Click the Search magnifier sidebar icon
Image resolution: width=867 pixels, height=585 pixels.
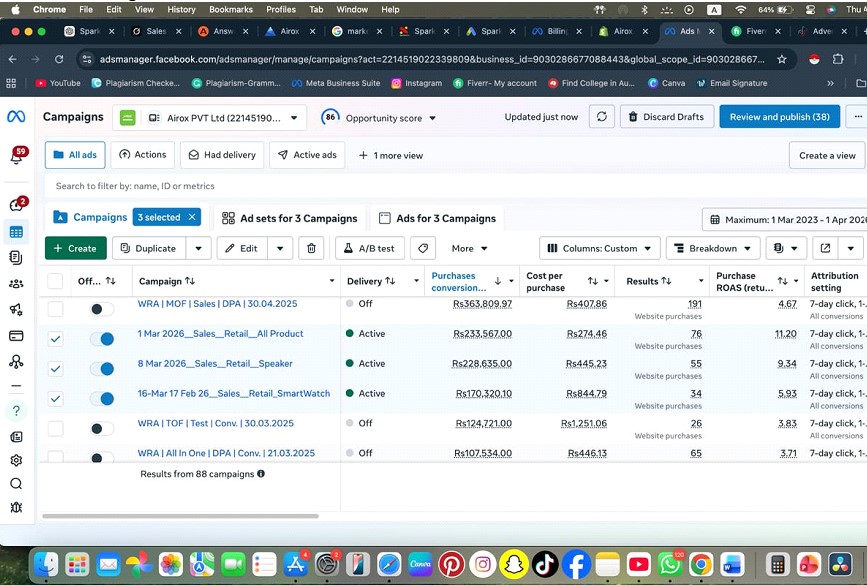pos(16,484)
